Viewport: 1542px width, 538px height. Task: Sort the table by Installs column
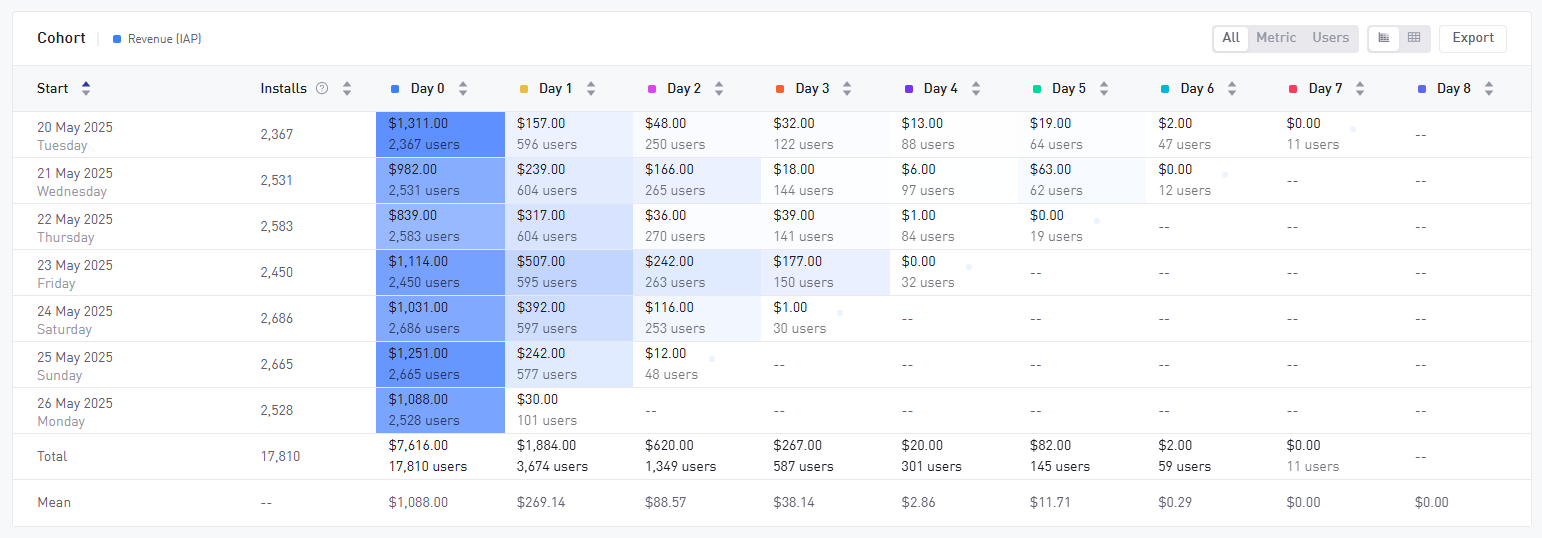point(347,88)
